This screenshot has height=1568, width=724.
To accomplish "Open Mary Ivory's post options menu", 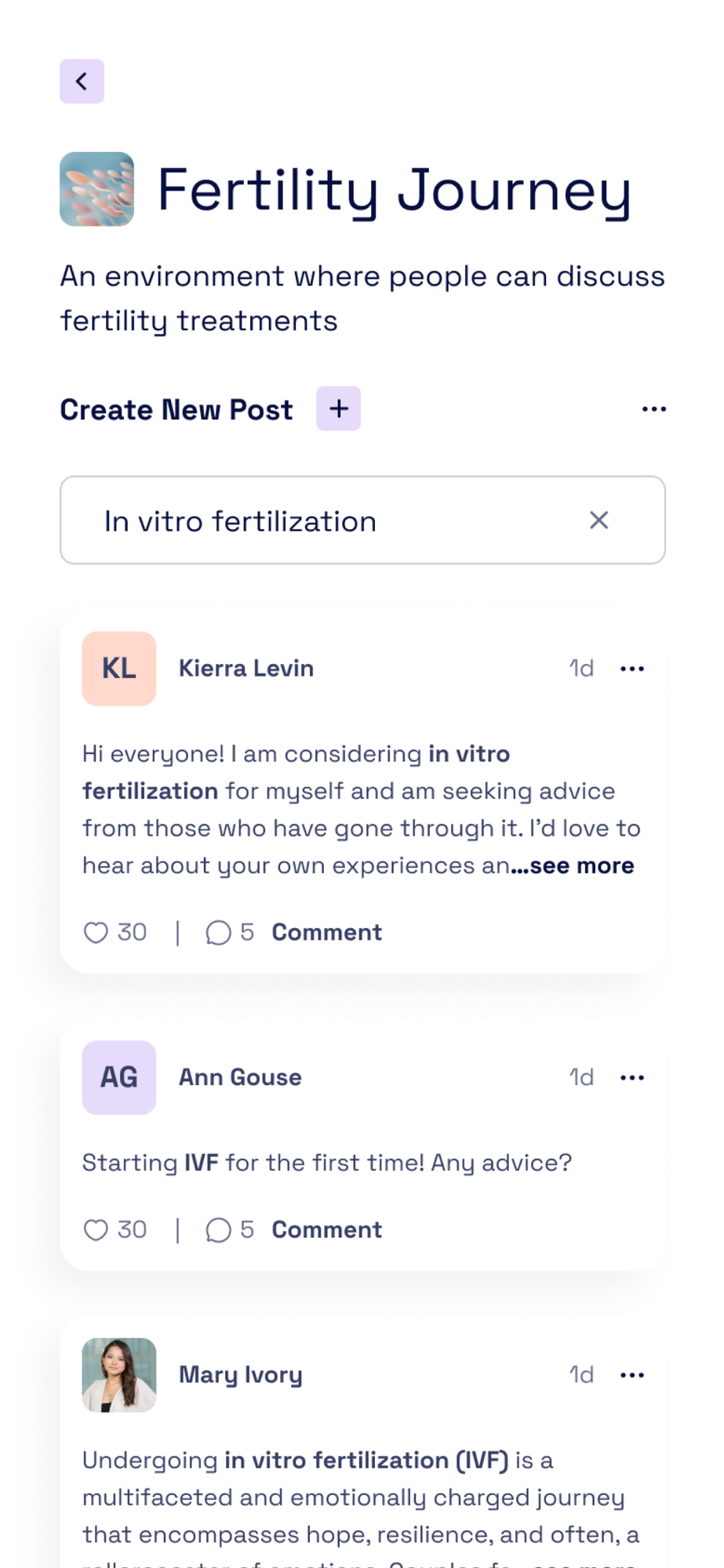I will click(631, 1375).
